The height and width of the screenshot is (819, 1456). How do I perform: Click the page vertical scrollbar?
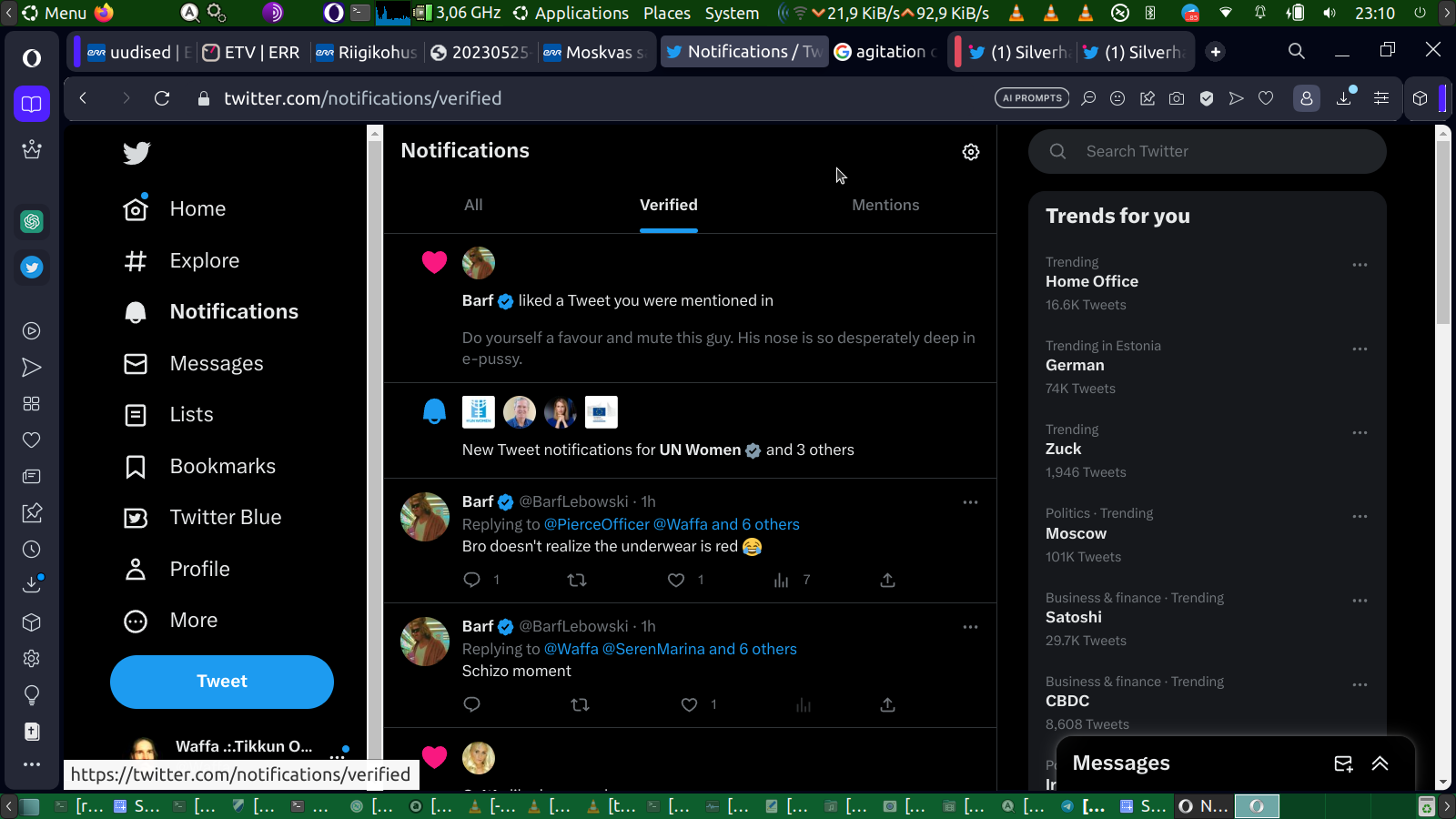pos(1442,232)
